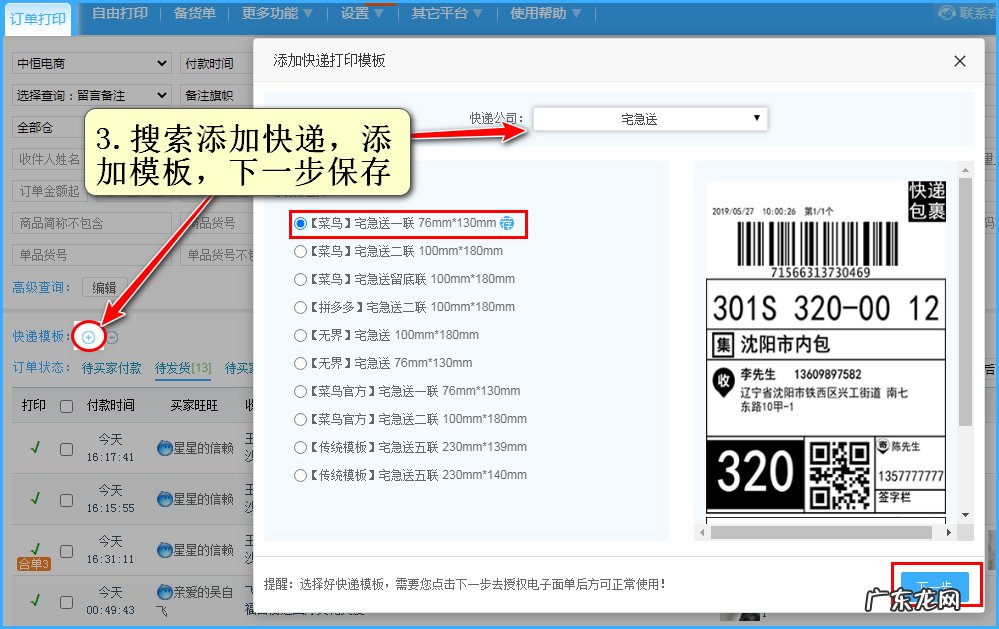Click the Wangwang icon next to 亲爱的吴自飞
Screen dimensions: 999x629
163,591
